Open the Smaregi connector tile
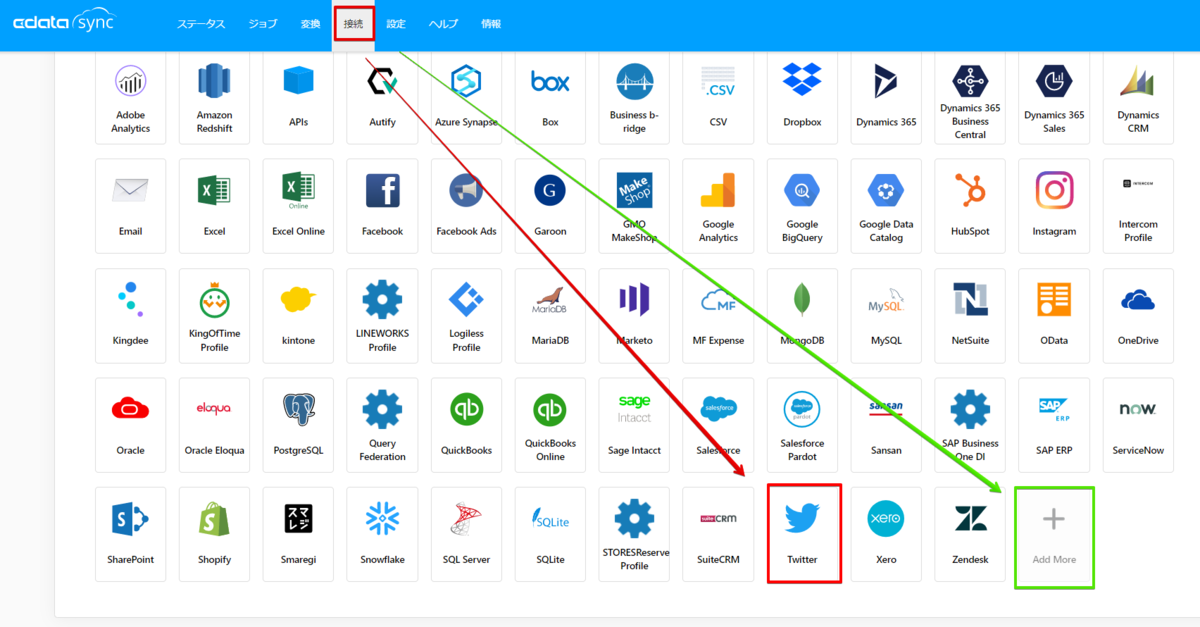Image resolution: width=1200 pixels, height=627 pixels. tap(299, 534)
